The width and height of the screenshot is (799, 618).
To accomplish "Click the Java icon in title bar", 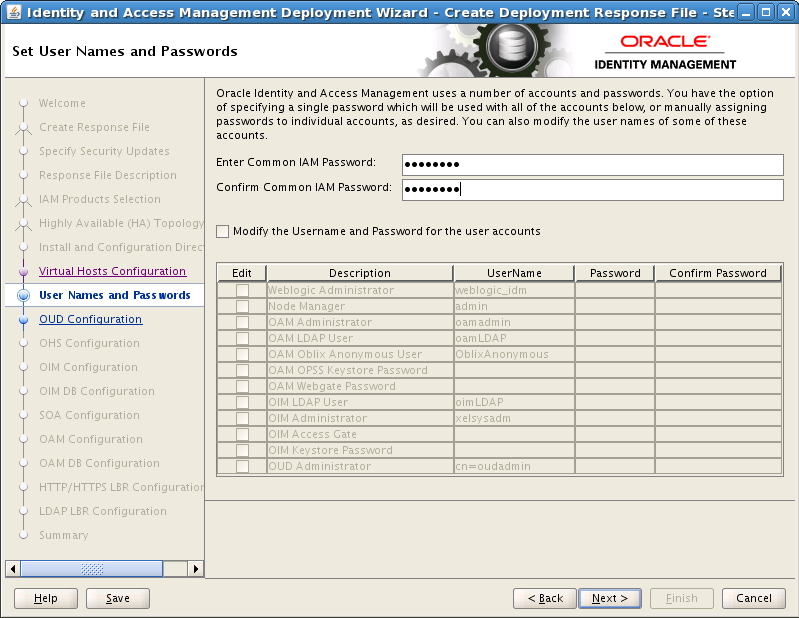I will coord(14,12).
